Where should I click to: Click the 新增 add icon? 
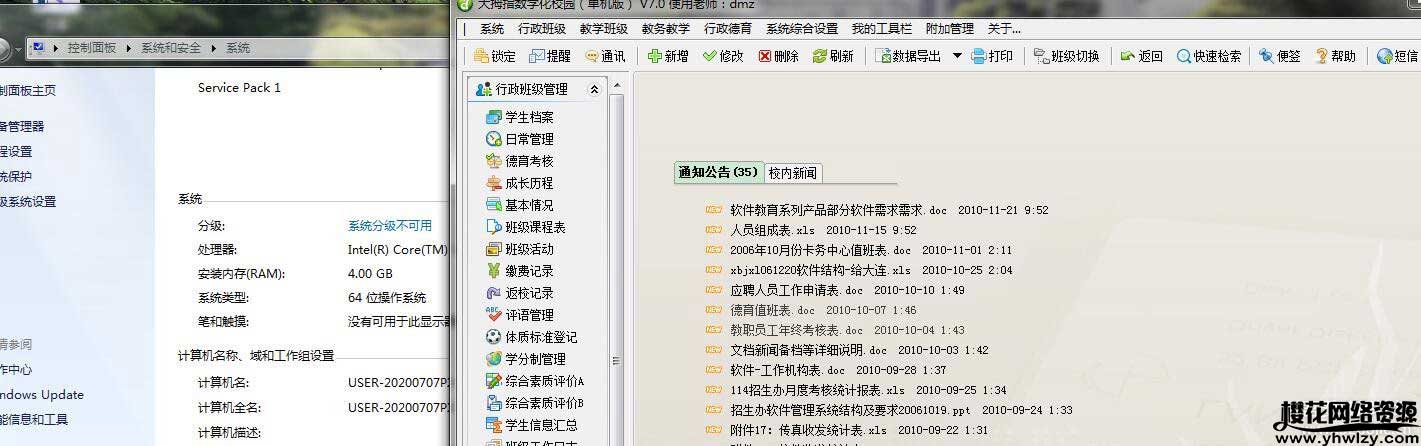668,56
